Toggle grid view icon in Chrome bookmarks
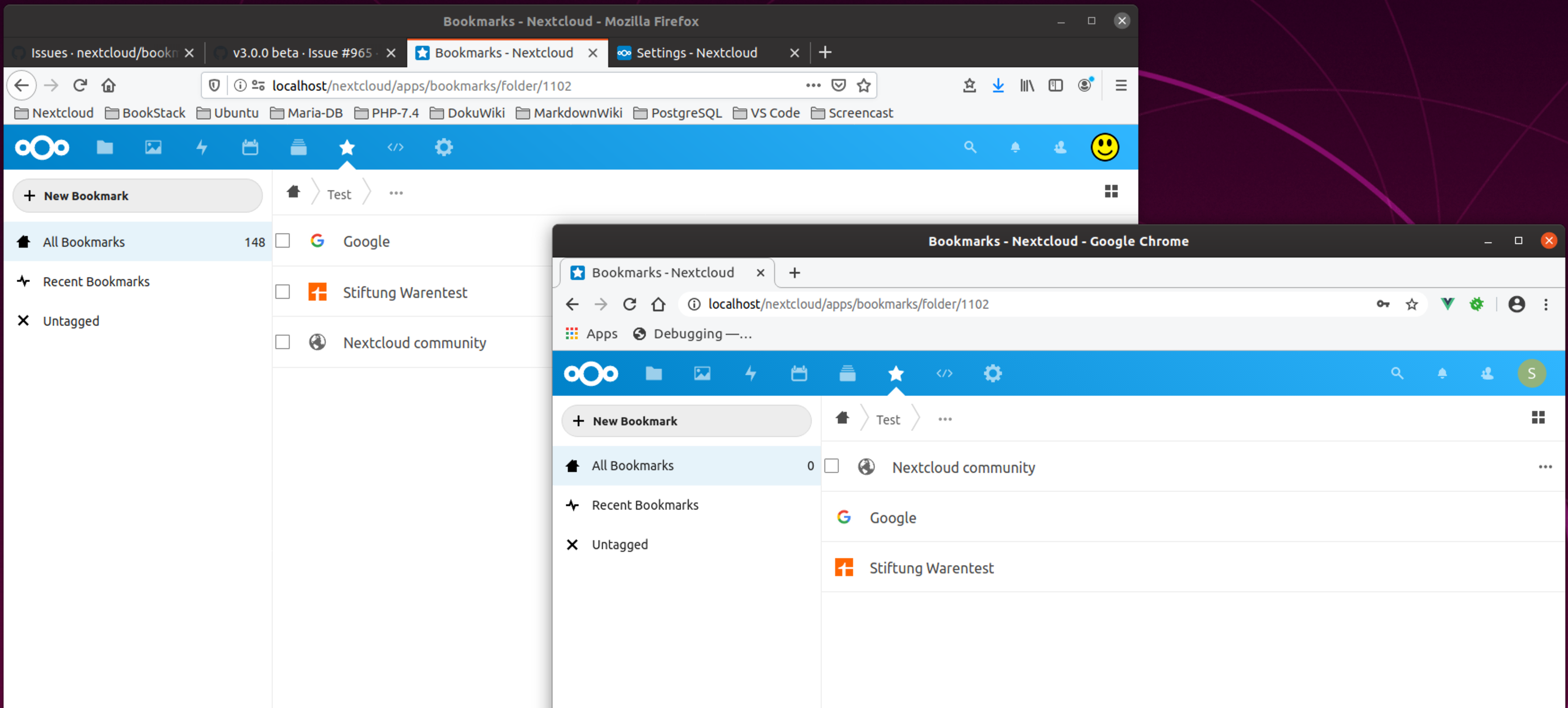This screenshot has width=1568, height=708. click(x=1538, y=417)
